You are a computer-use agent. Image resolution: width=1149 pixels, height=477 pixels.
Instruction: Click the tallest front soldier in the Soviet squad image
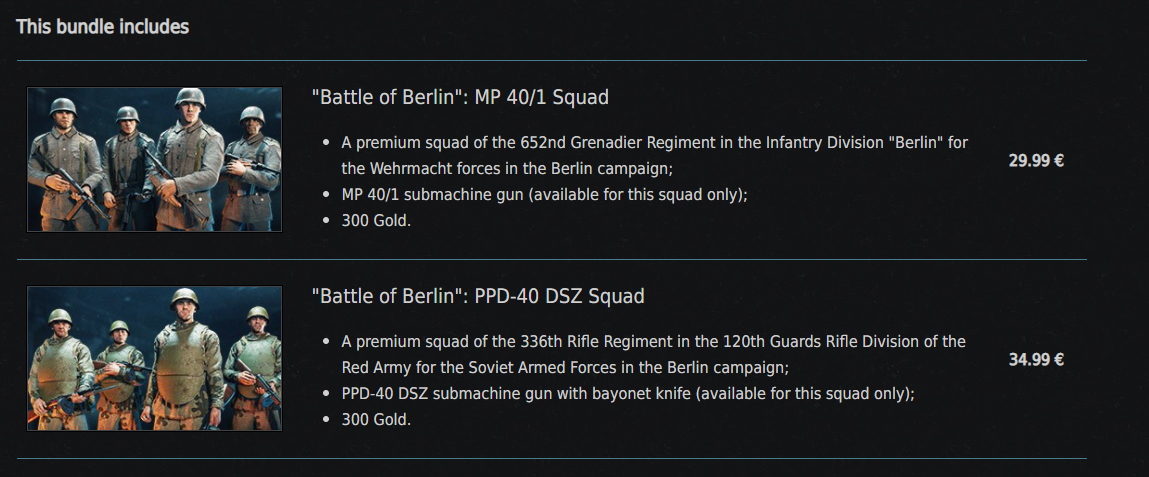click(183, 355)
